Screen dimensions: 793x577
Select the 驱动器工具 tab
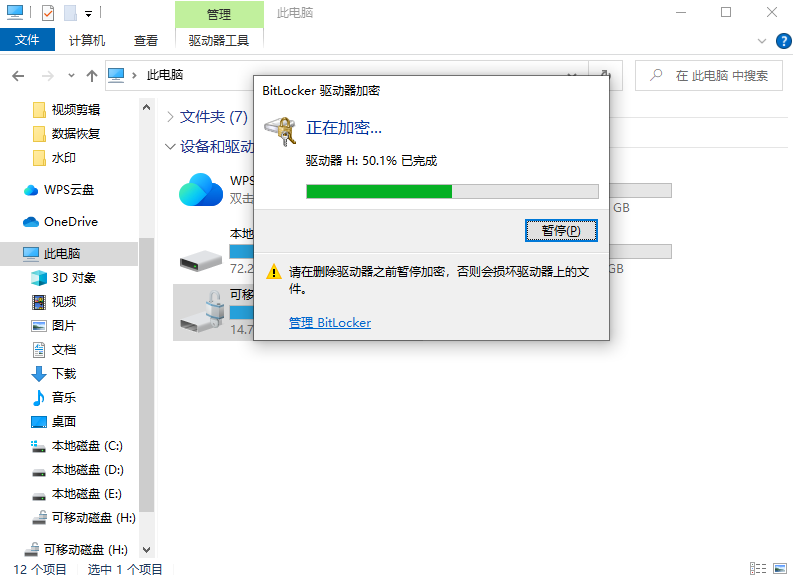tap(219, 40)
